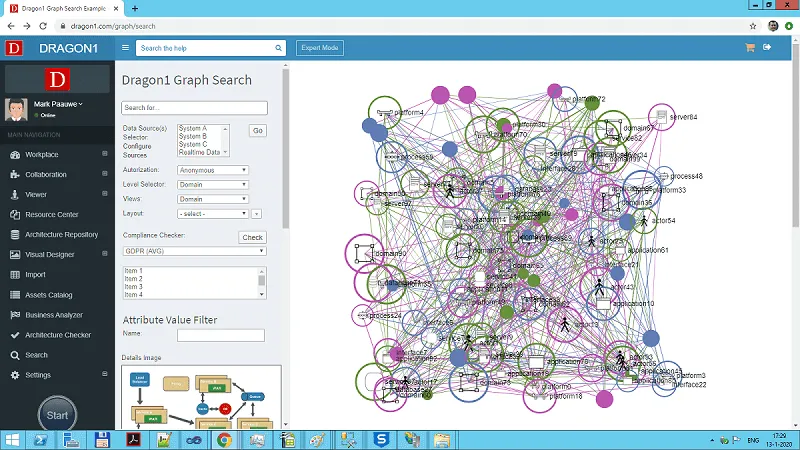Open the shopping cart icon
Image resolution: width=800 pixels, height=450 pixels.
click(749, 47)
